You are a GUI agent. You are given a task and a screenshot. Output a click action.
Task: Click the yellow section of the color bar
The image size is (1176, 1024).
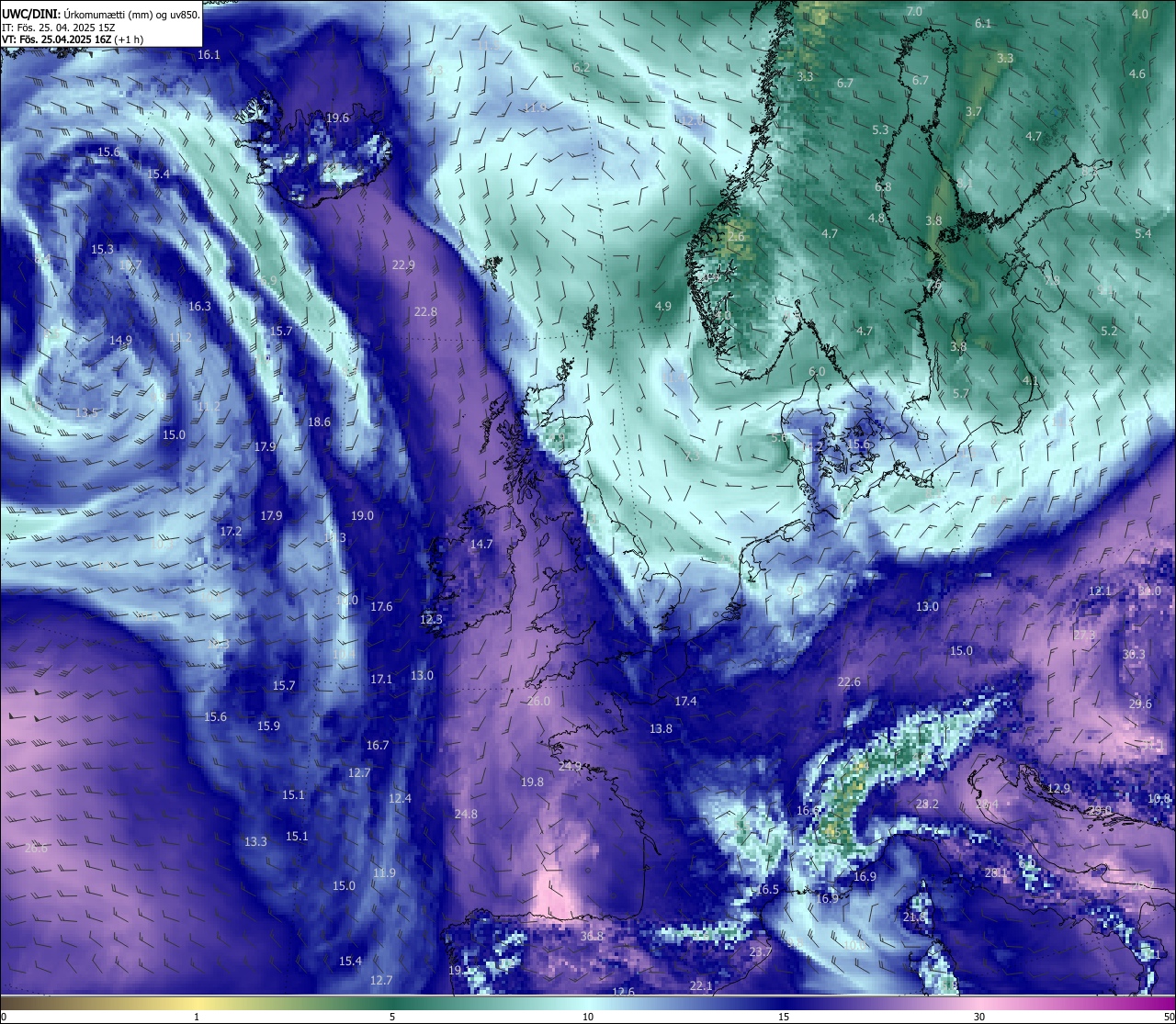(197, 1003)
